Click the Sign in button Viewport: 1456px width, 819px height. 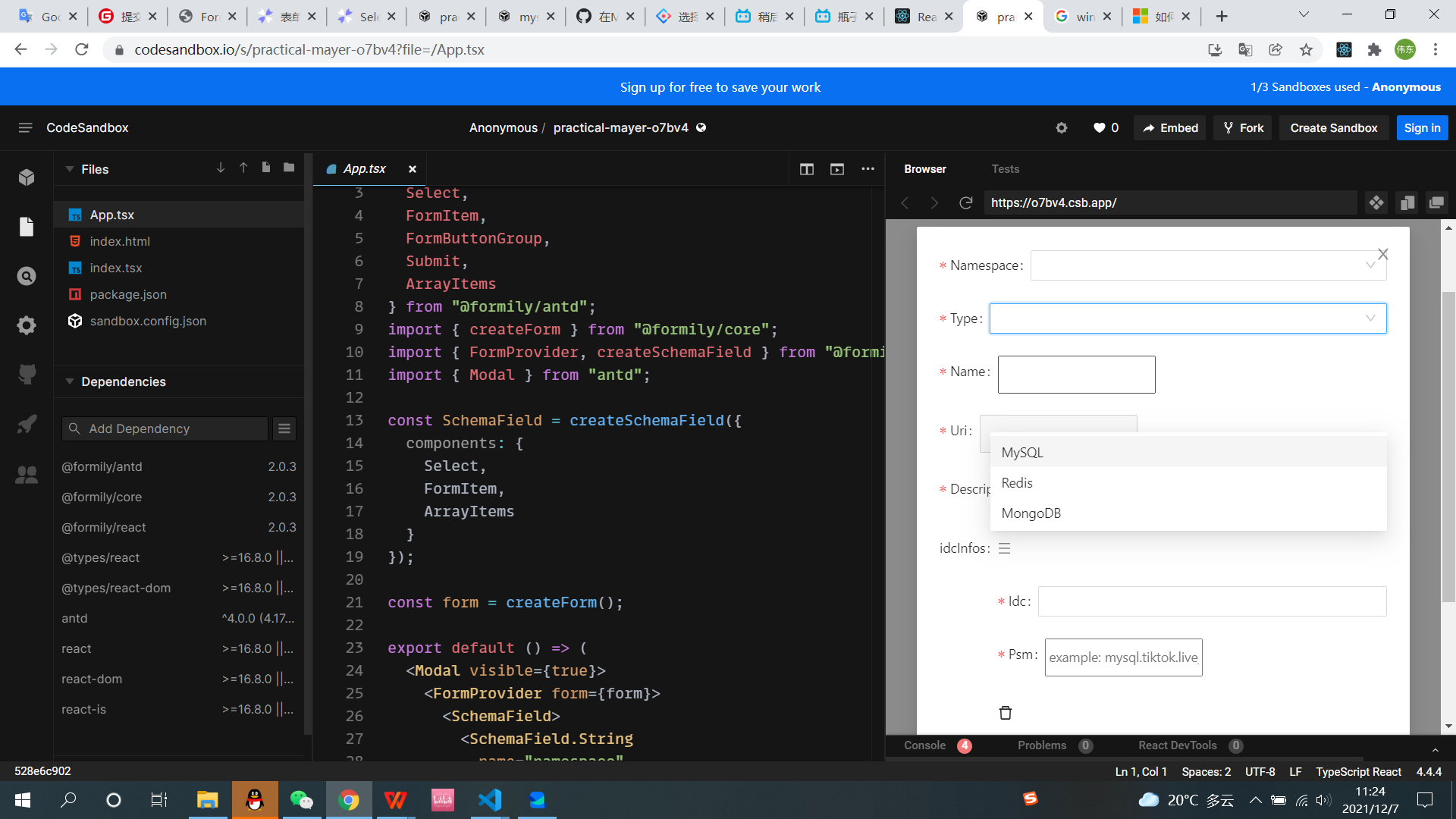(1422, 127)
